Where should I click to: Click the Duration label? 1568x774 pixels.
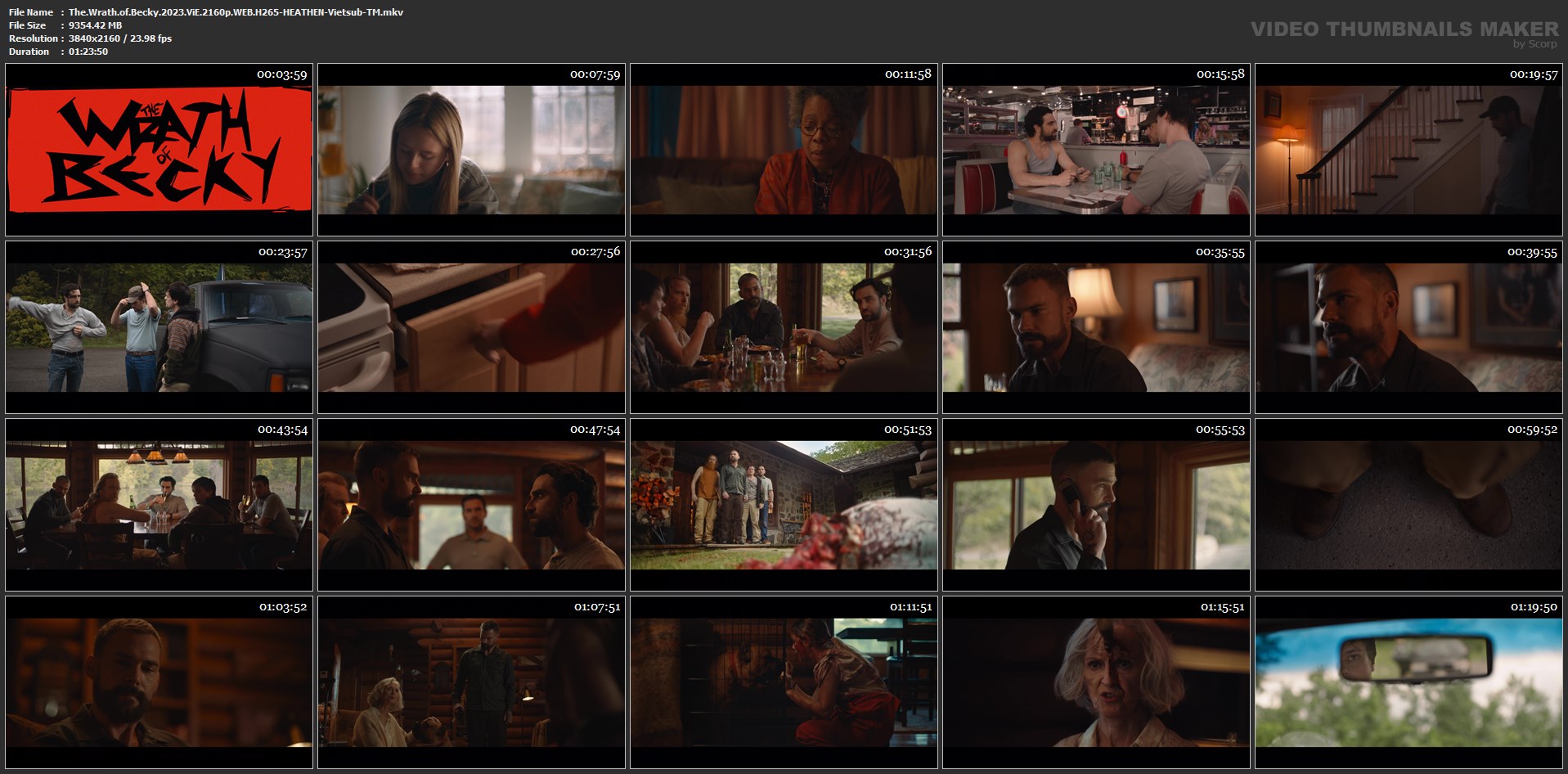[29, 52]
